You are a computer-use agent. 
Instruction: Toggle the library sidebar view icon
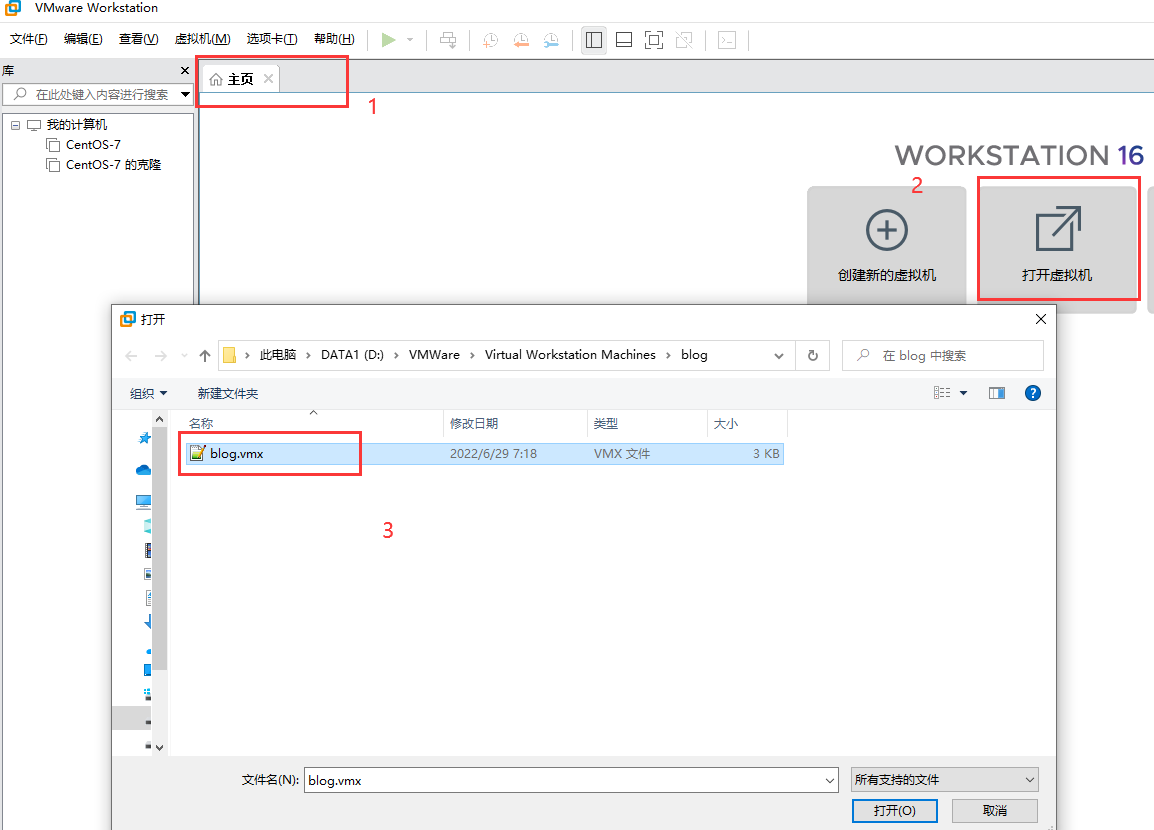point(594,40)
